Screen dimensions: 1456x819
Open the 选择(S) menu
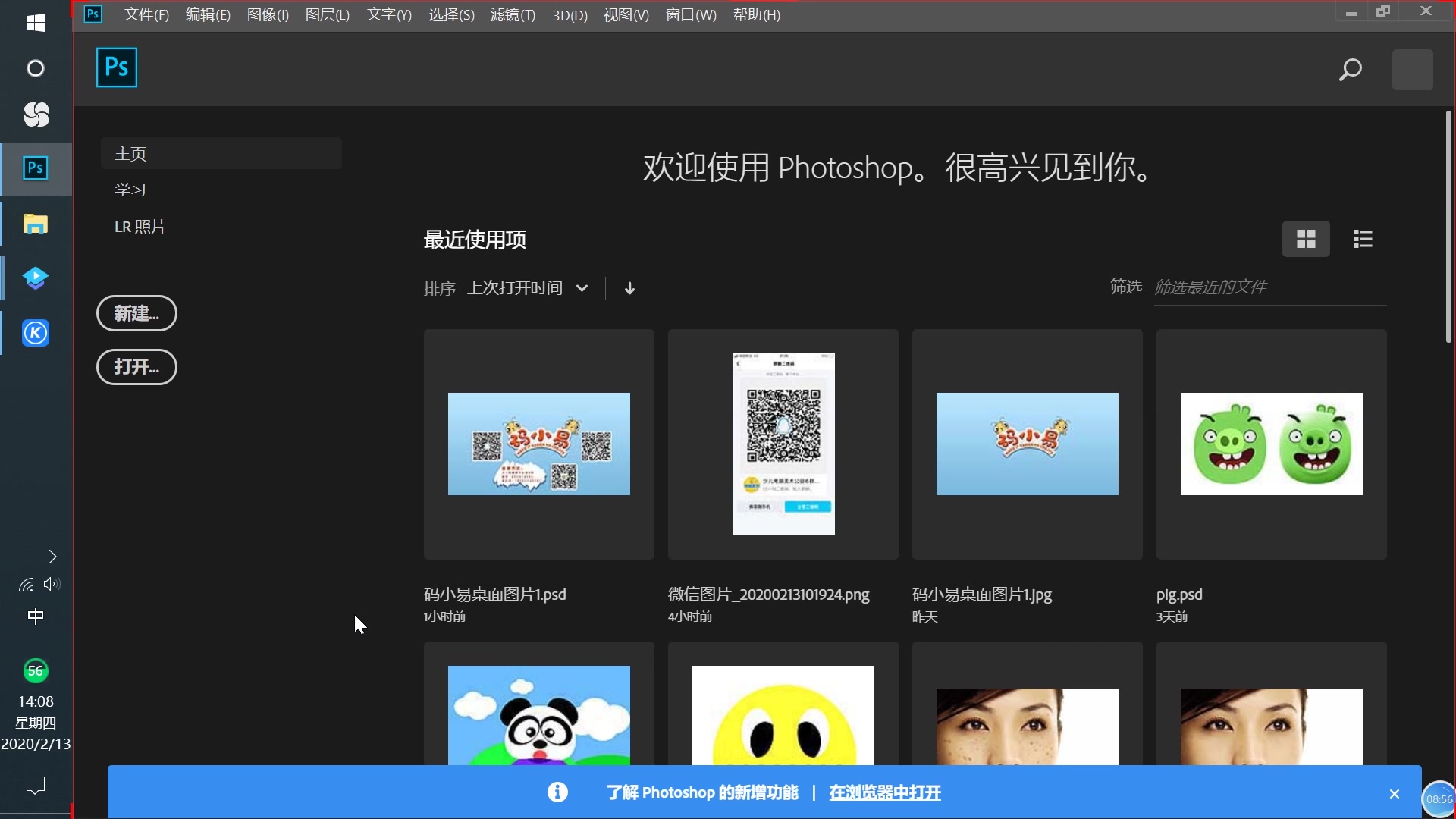451,15
